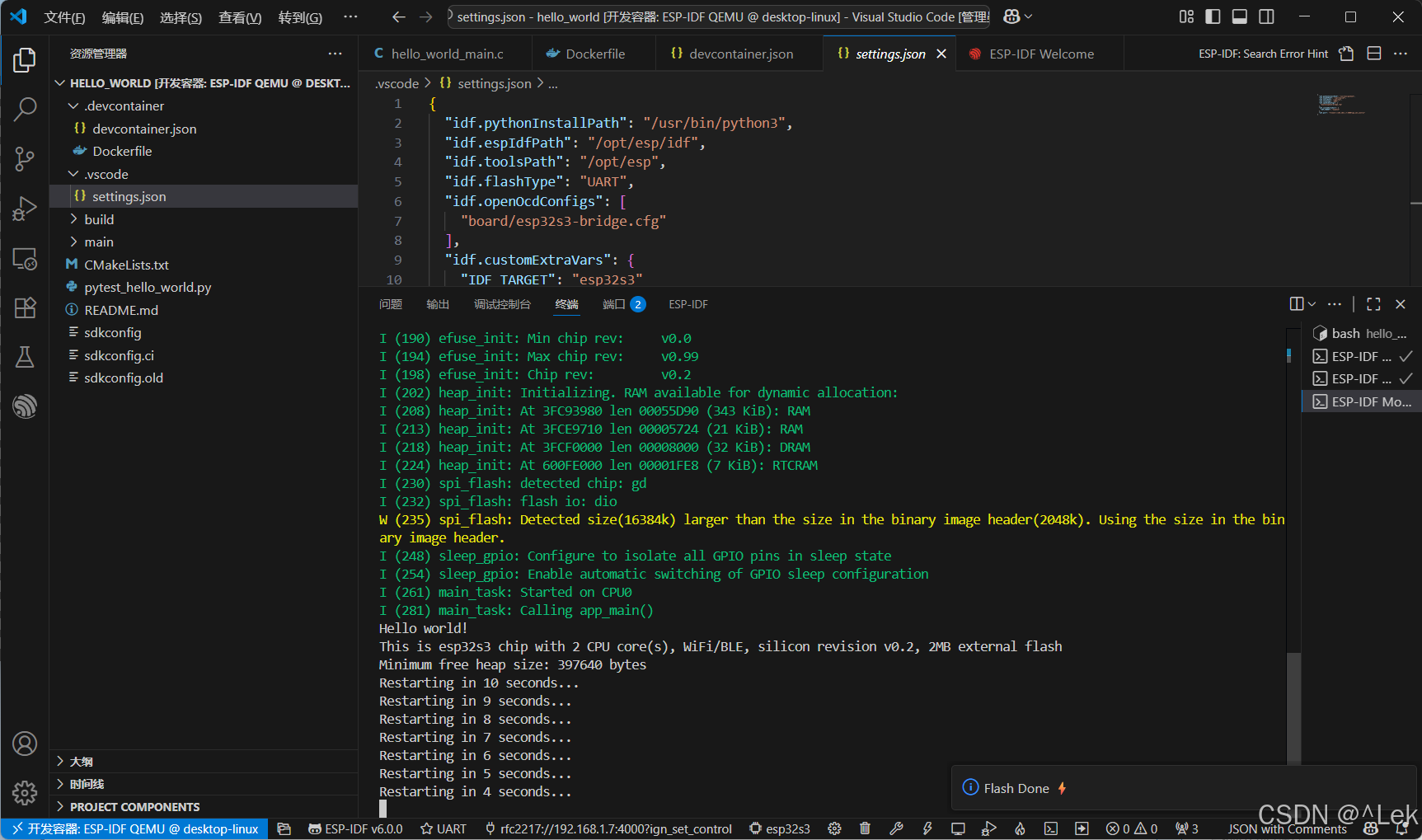
Task: Open the Manage gear in activity bar
Action: coord(25,793)
